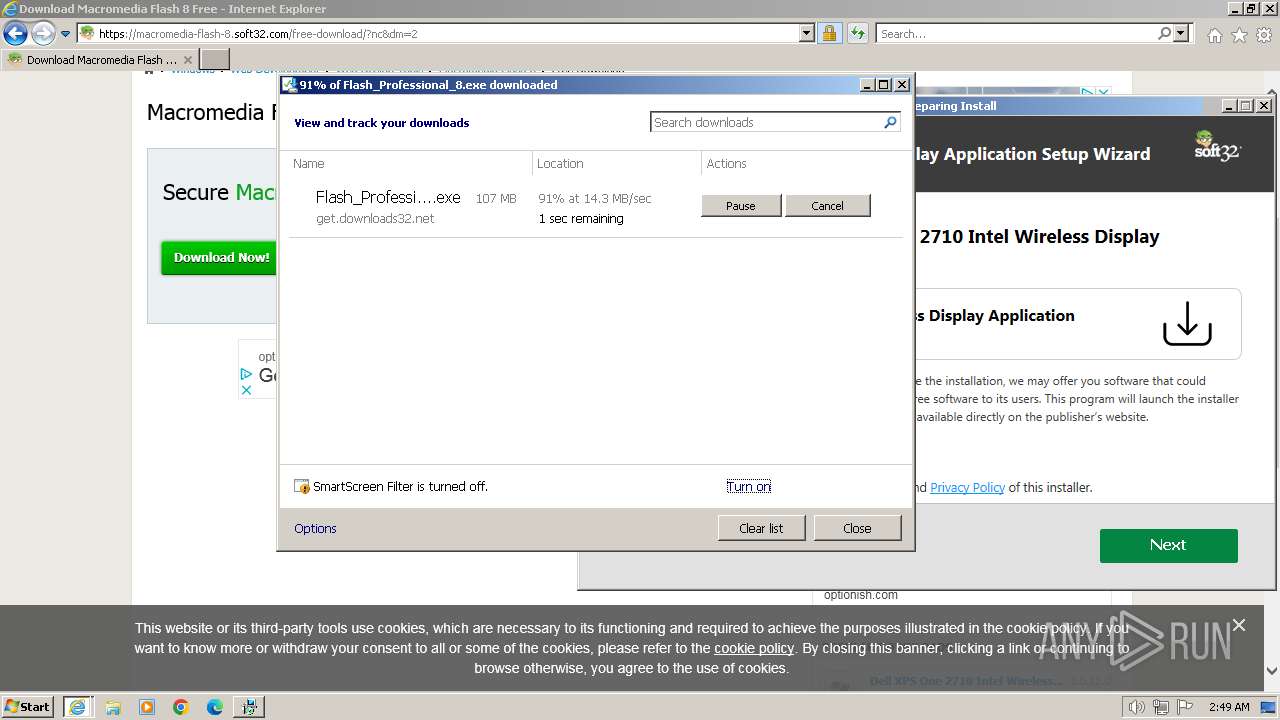Close the Download Macromedia Flash tab
The image size is (1280, 720).
190,59
